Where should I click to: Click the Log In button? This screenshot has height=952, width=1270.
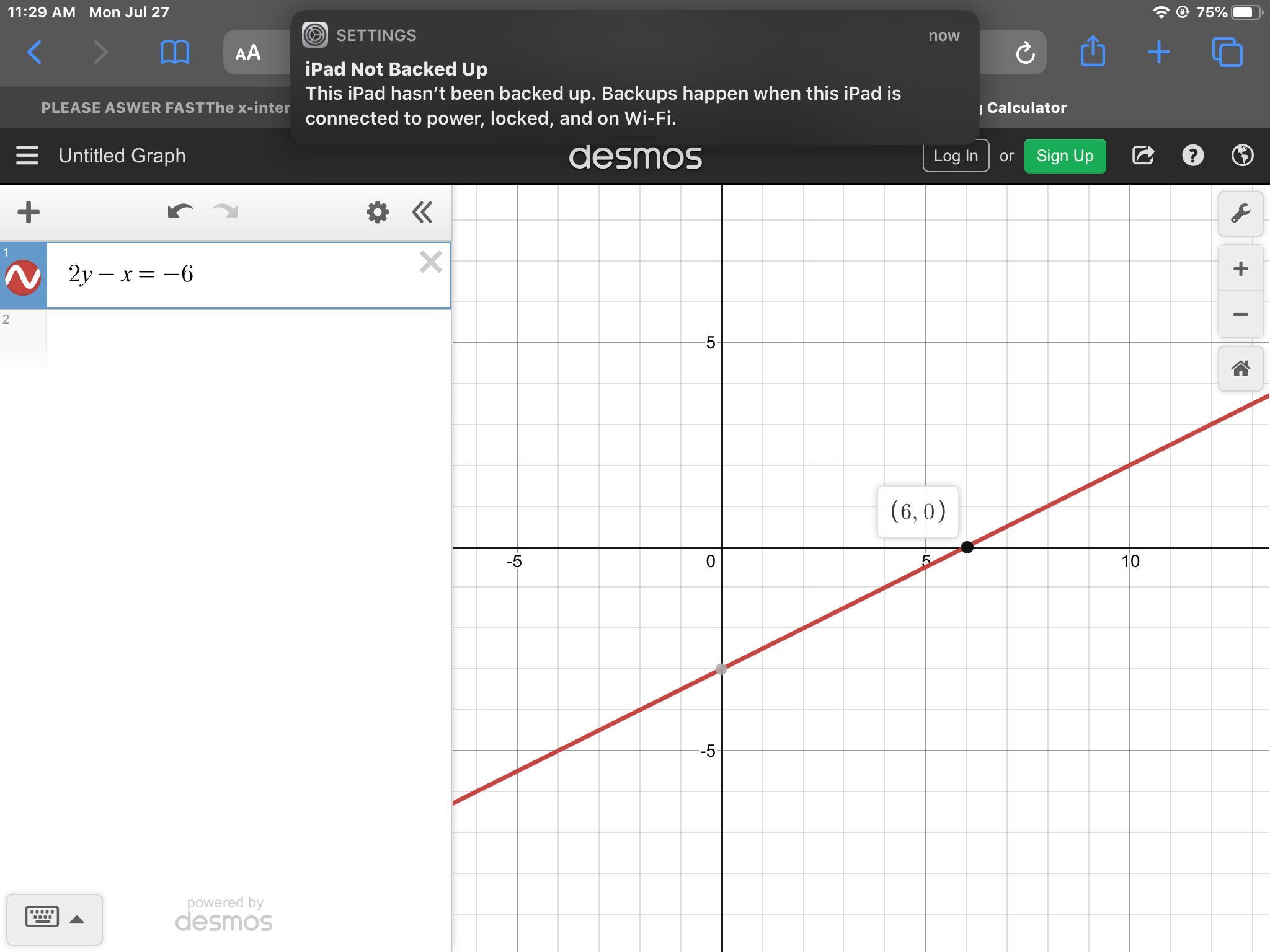tap(955, 156)
